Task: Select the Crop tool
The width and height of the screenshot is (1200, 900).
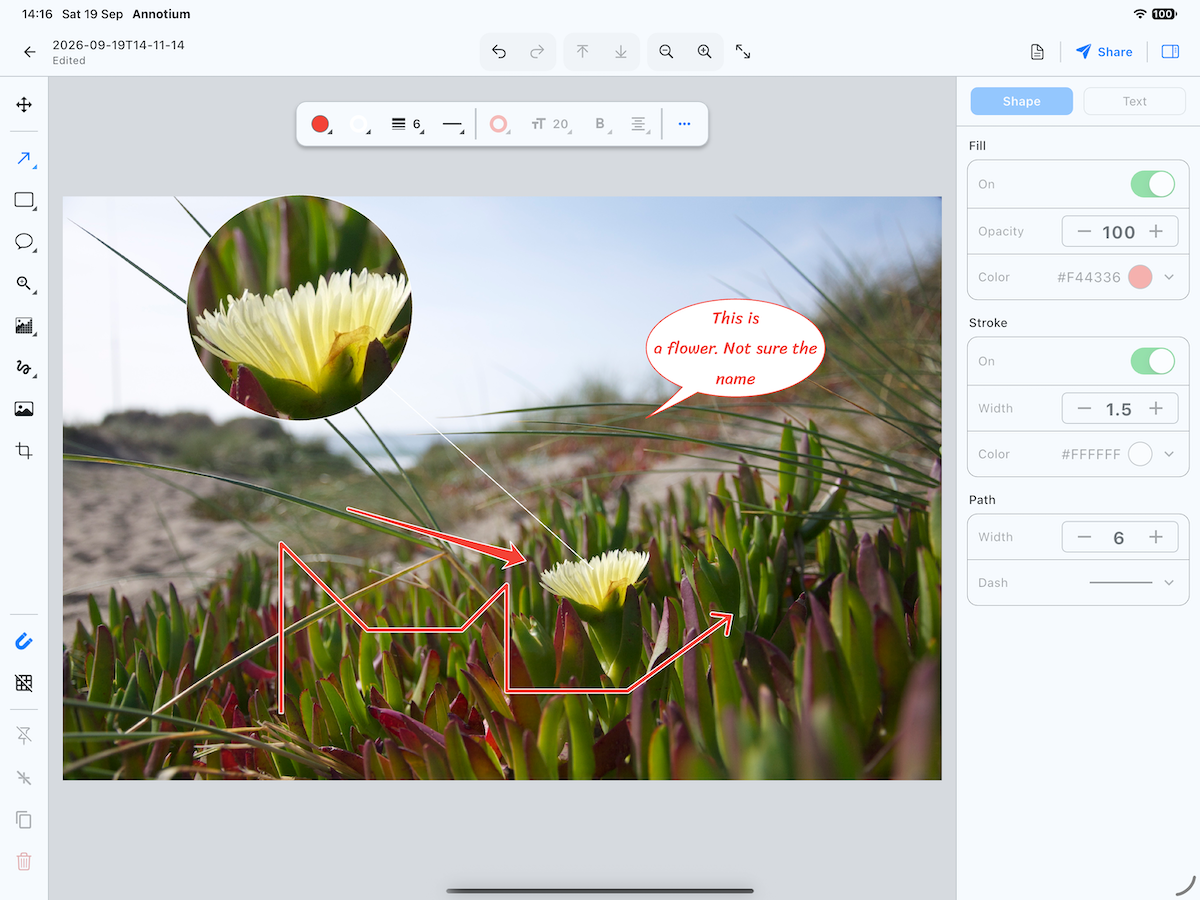Action: [x=24, y=451]
